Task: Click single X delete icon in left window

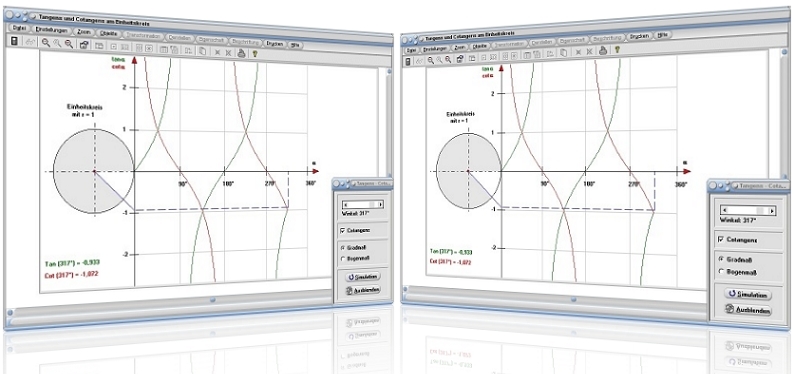Action: click(217, 52)
